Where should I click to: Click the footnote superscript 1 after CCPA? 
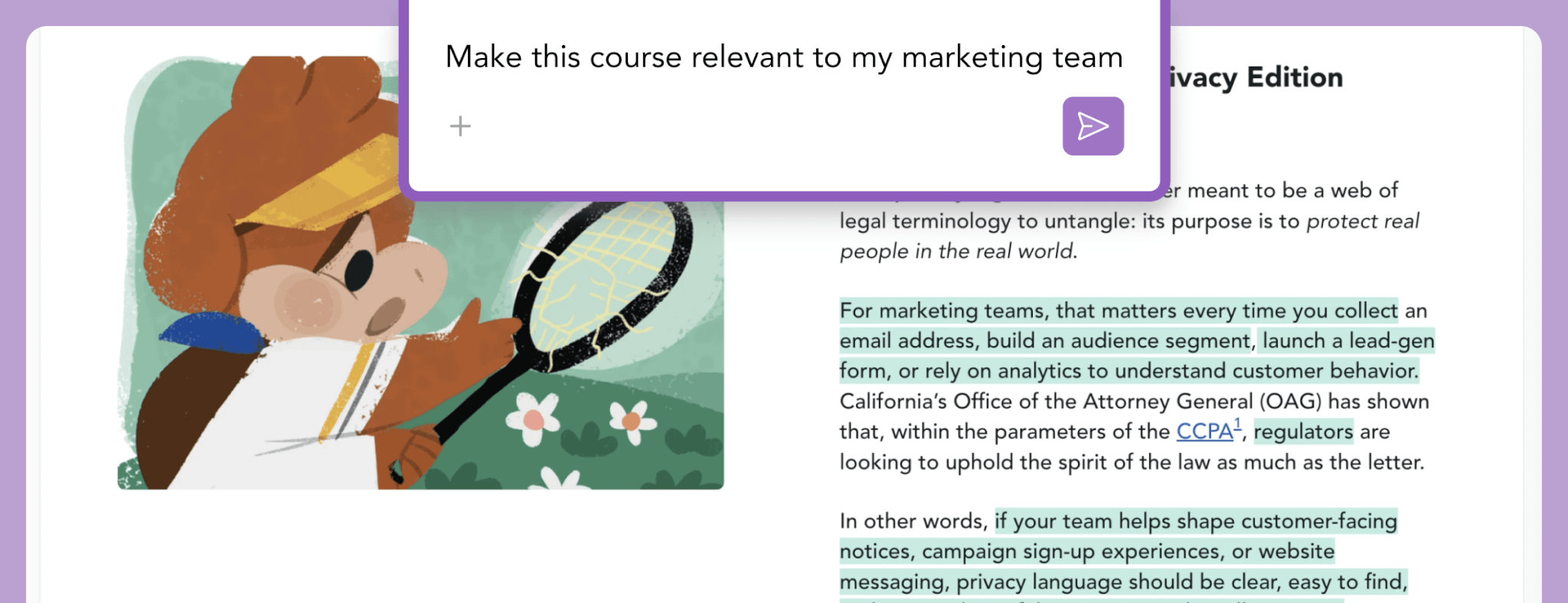1237,424
